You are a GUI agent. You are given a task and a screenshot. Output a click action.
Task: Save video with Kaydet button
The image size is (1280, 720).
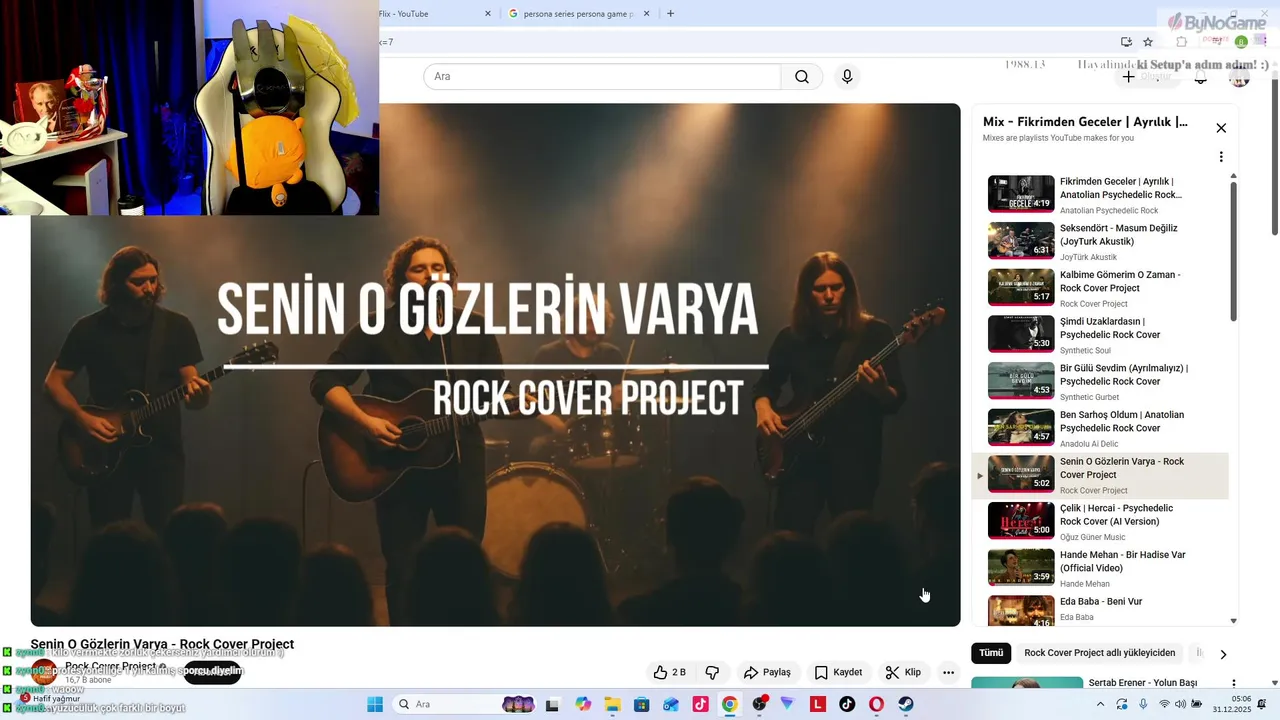click(838, 673)
